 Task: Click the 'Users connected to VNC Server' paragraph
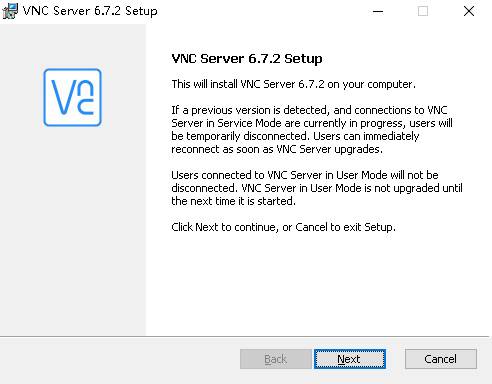tap(317, 188)
